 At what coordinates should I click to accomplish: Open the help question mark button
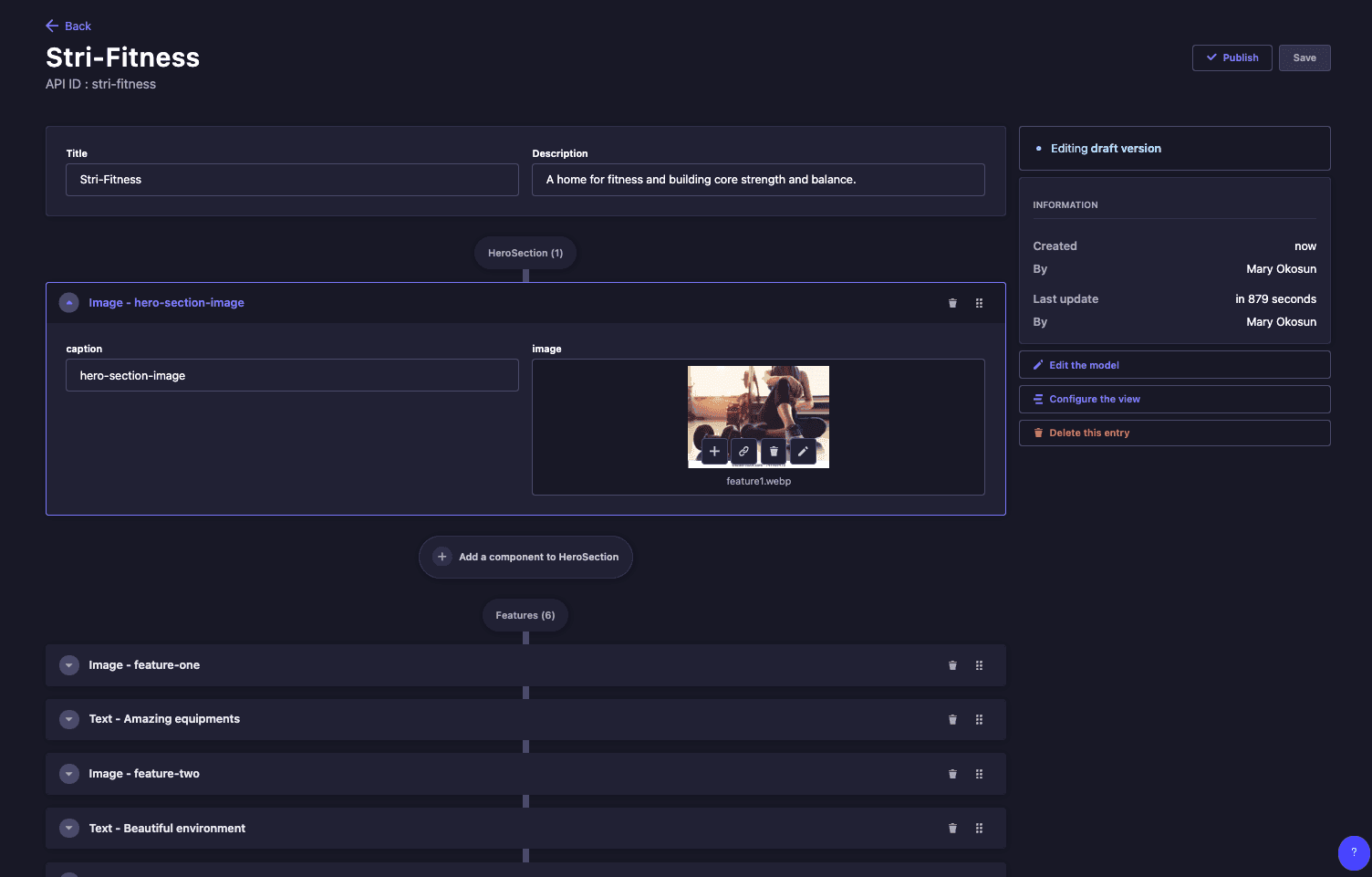tap(1354, 852)
